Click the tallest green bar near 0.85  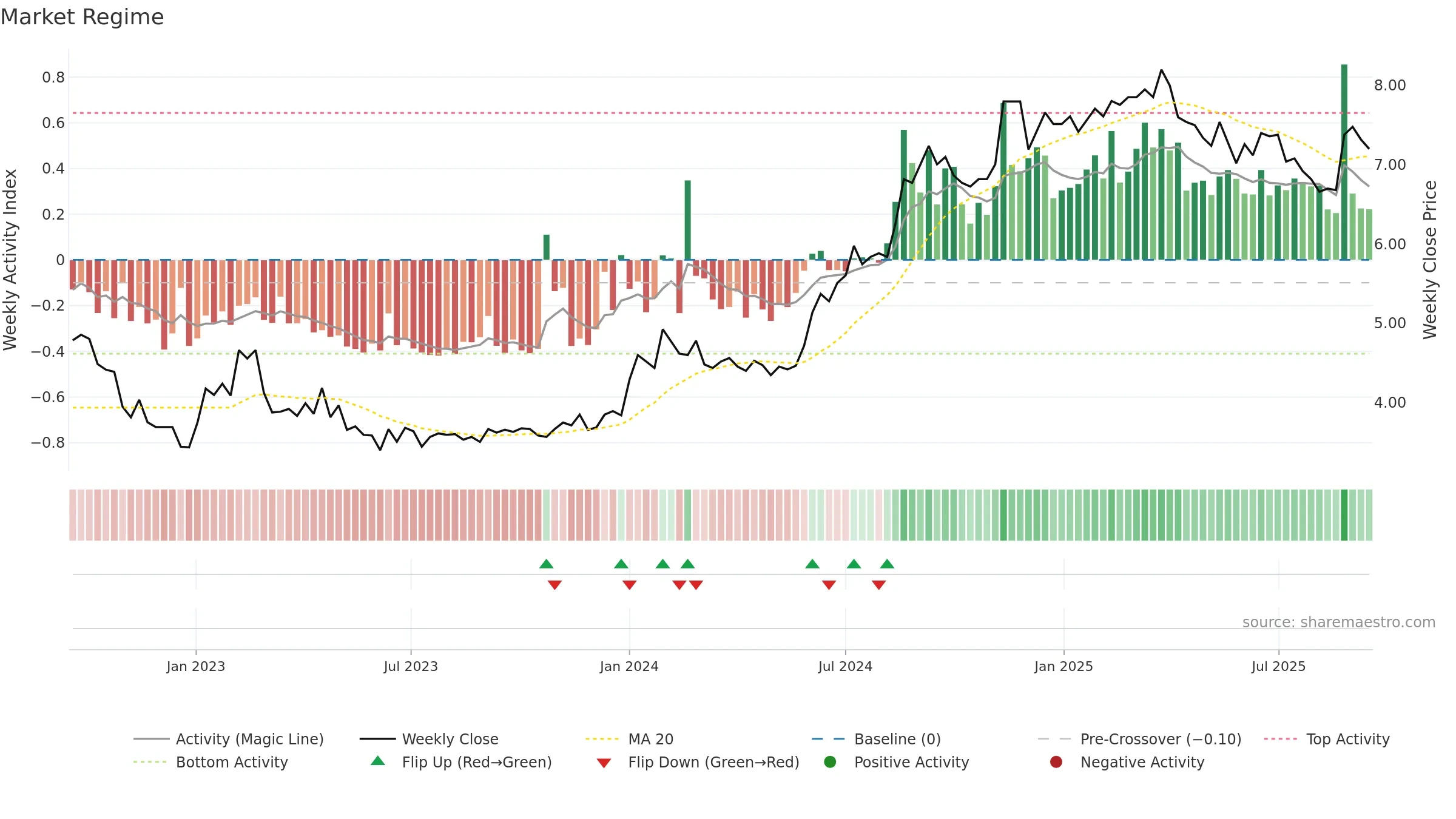click(x=1344, y=162)
